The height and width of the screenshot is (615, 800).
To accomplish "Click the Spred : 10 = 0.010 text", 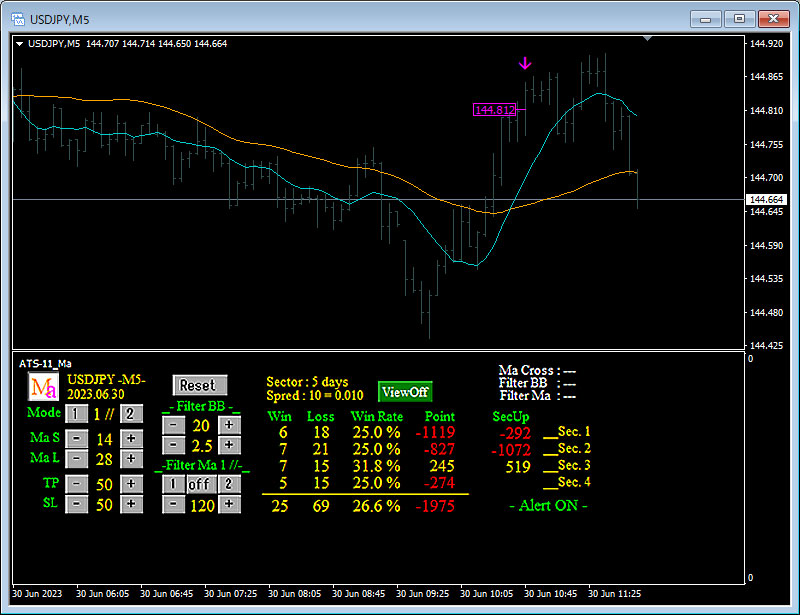I will [315, 396].
